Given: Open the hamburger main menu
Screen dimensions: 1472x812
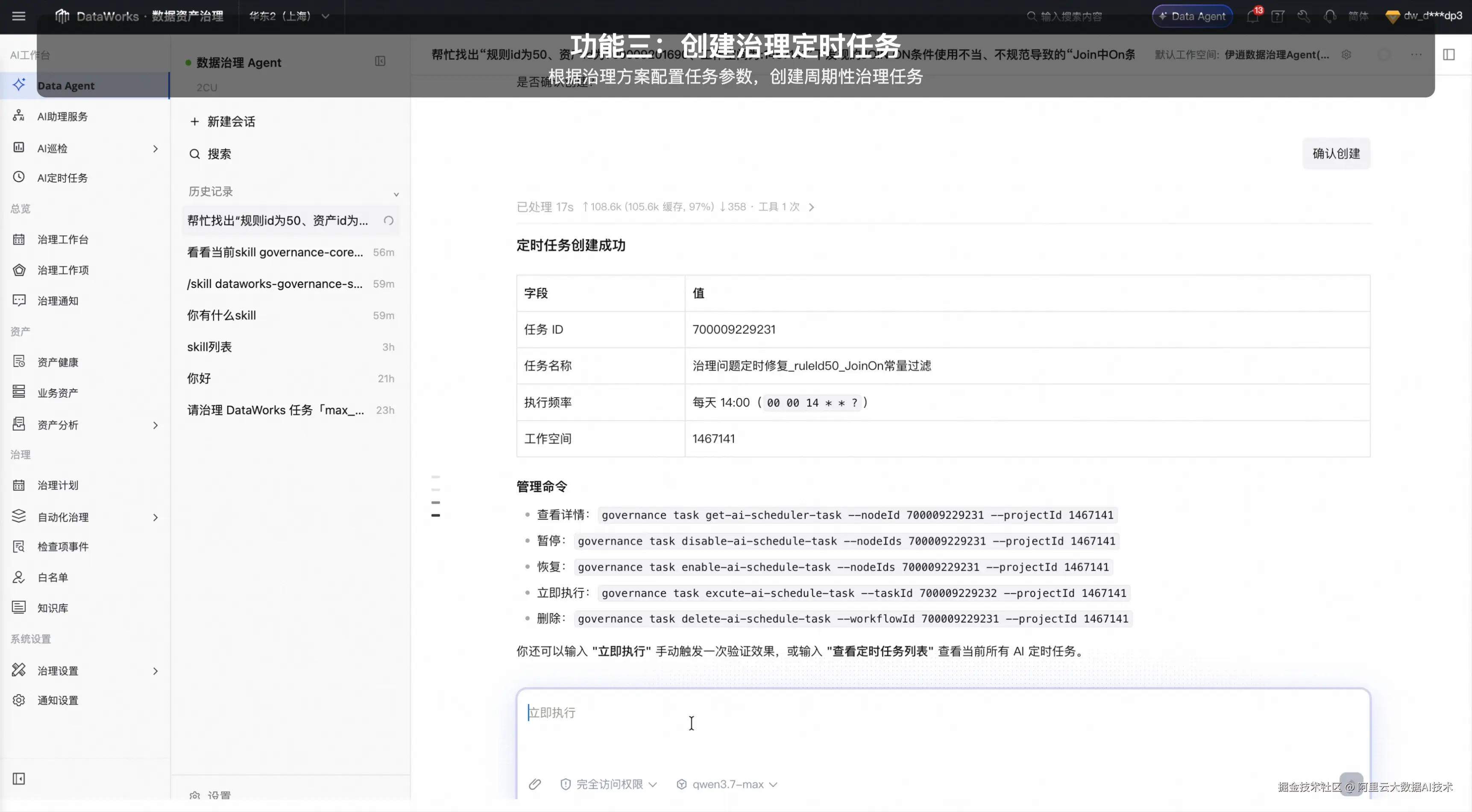Looking at the screenshot, I should pos(19,16).
